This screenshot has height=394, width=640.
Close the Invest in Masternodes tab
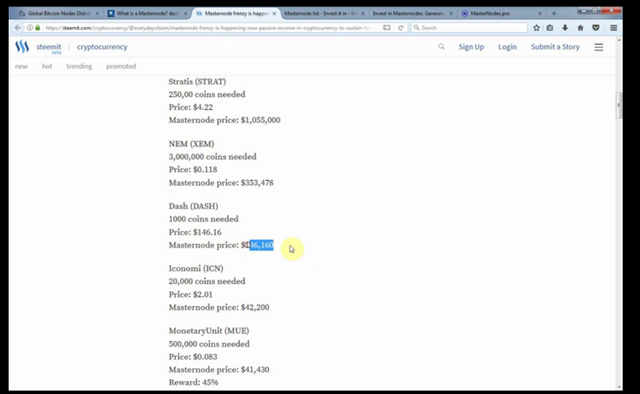click(x=451, y=13)
